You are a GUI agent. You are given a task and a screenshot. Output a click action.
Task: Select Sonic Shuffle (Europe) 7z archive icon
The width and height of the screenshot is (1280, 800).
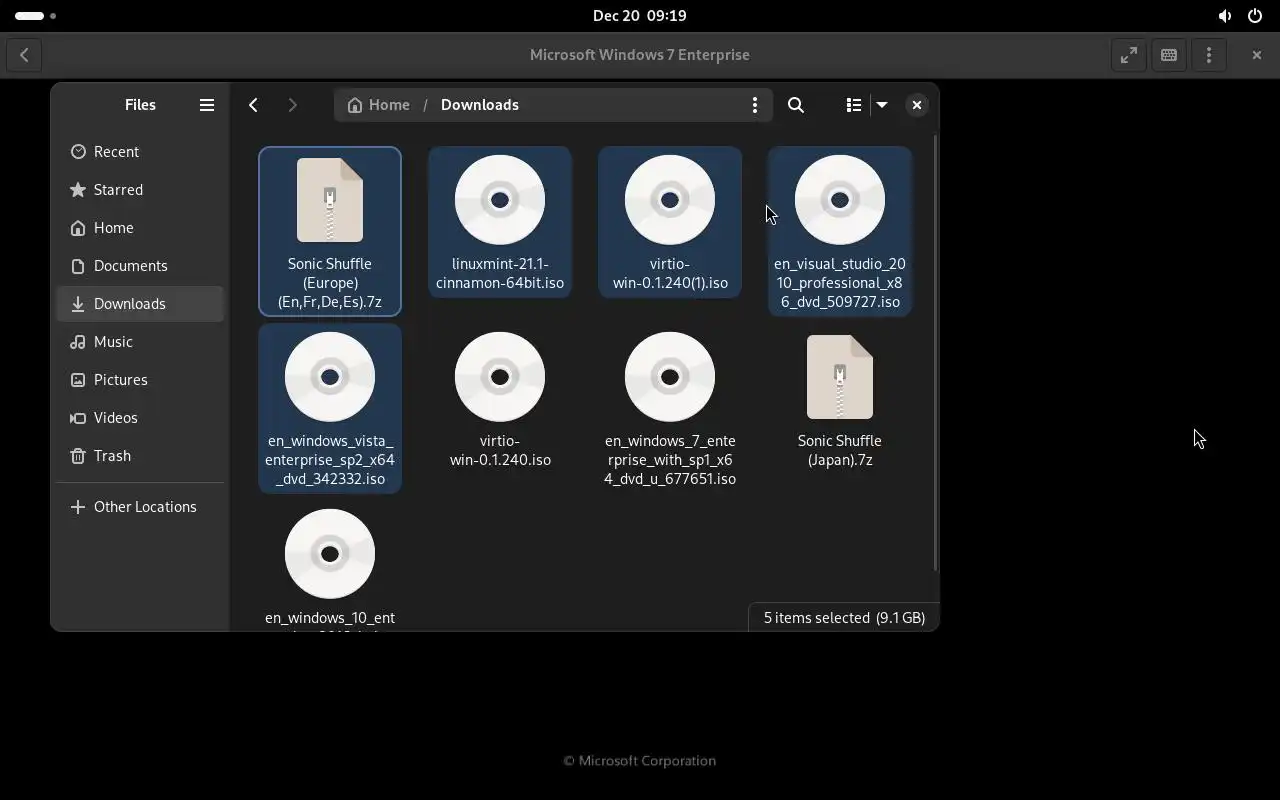tap(330, 200)
